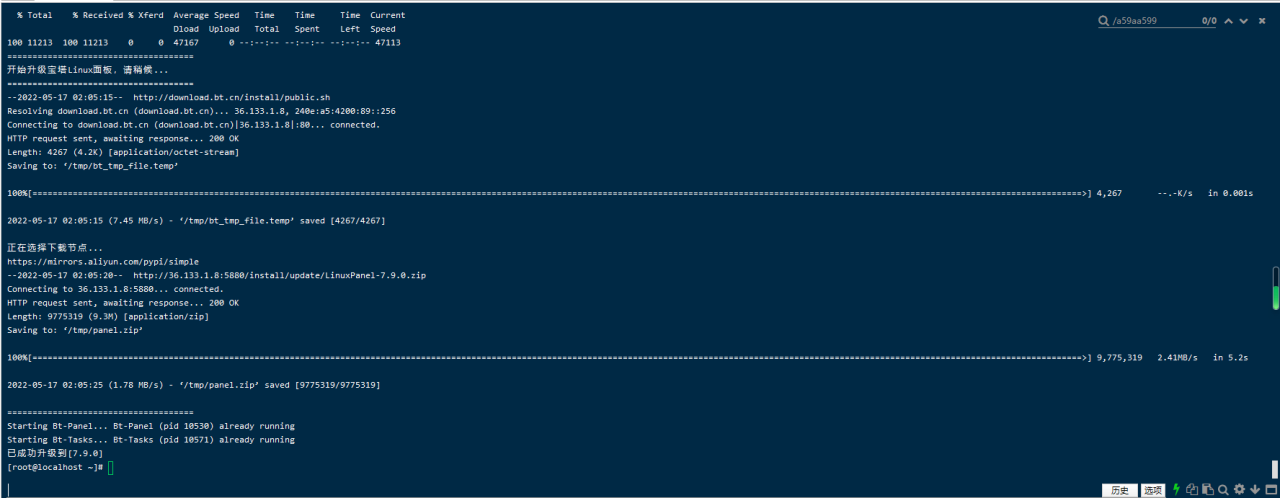Click the LinuxPanel-7.9.0.zip download URL
The image size is (1280, 498).
tap(279, 275)
